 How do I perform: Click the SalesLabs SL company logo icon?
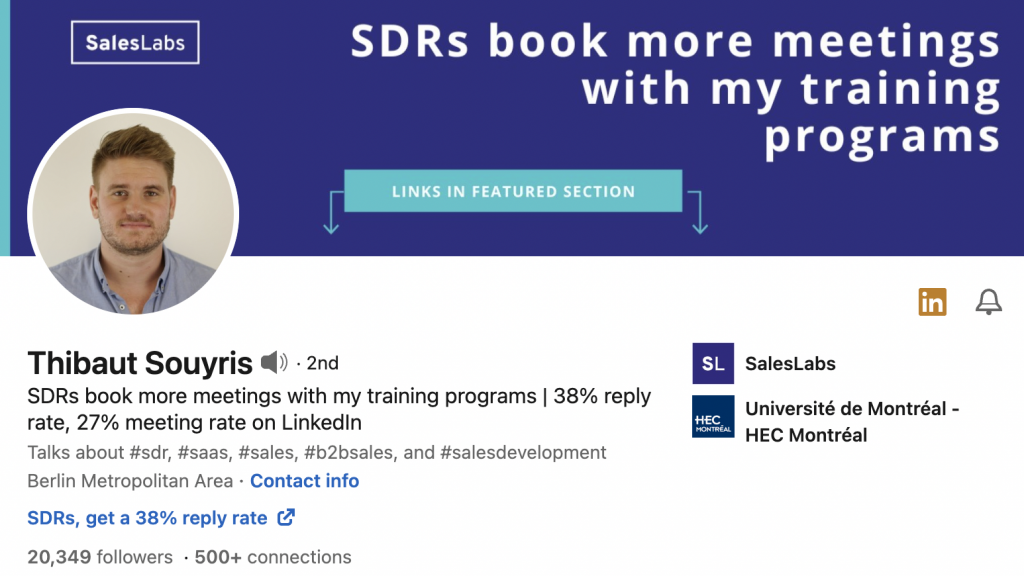tap(713, 364)
